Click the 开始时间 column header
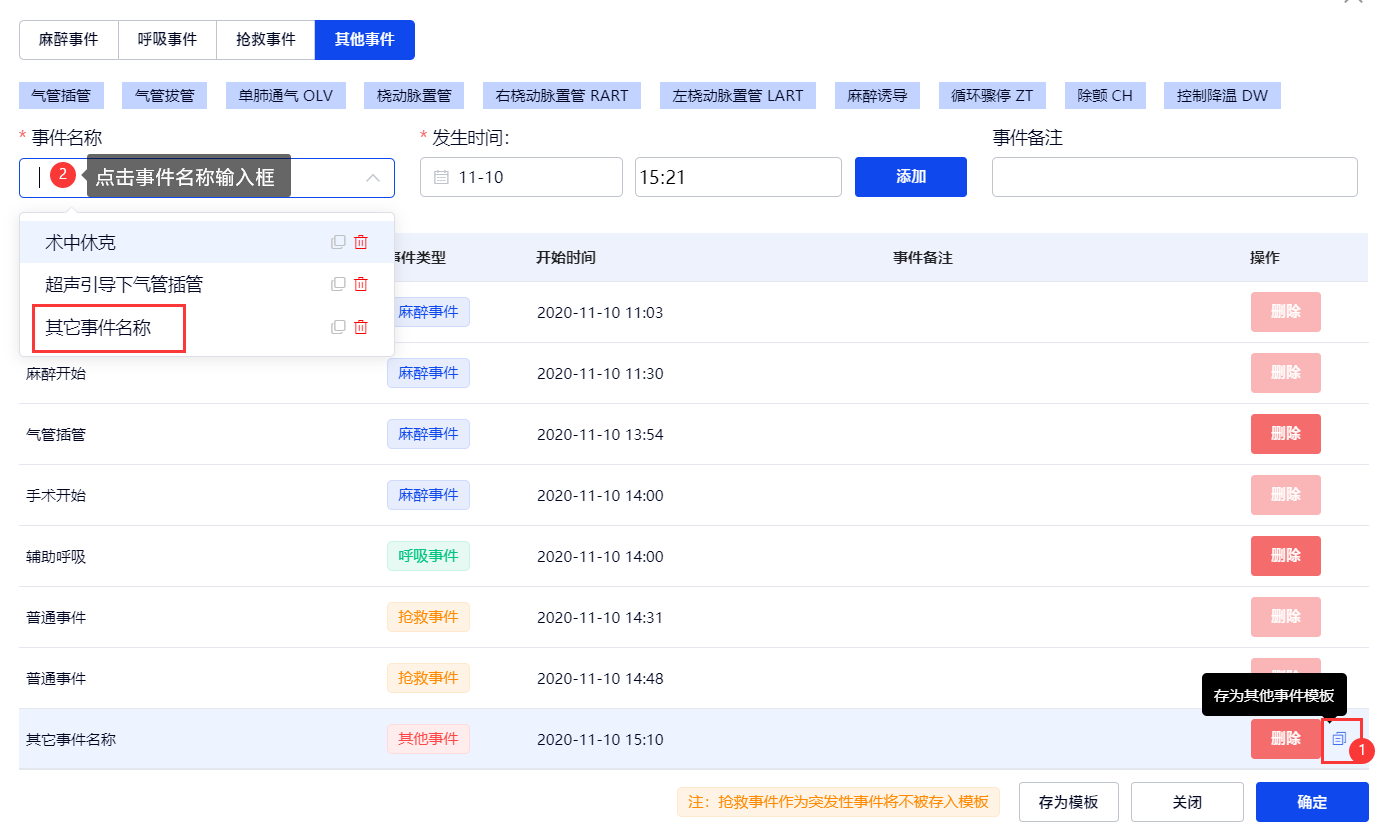 coord(566,257)
